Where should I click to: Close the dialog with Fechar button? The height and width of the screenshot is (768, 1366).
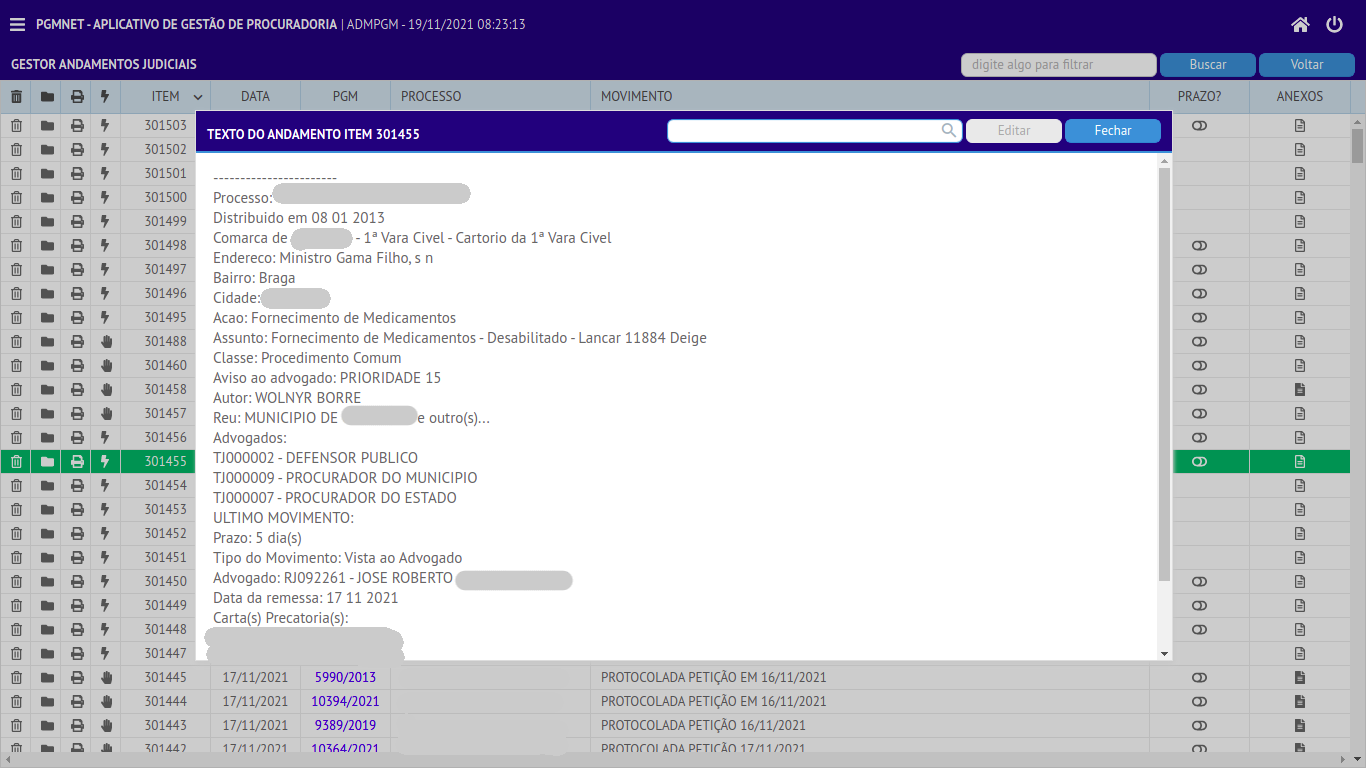[1112, 131]
